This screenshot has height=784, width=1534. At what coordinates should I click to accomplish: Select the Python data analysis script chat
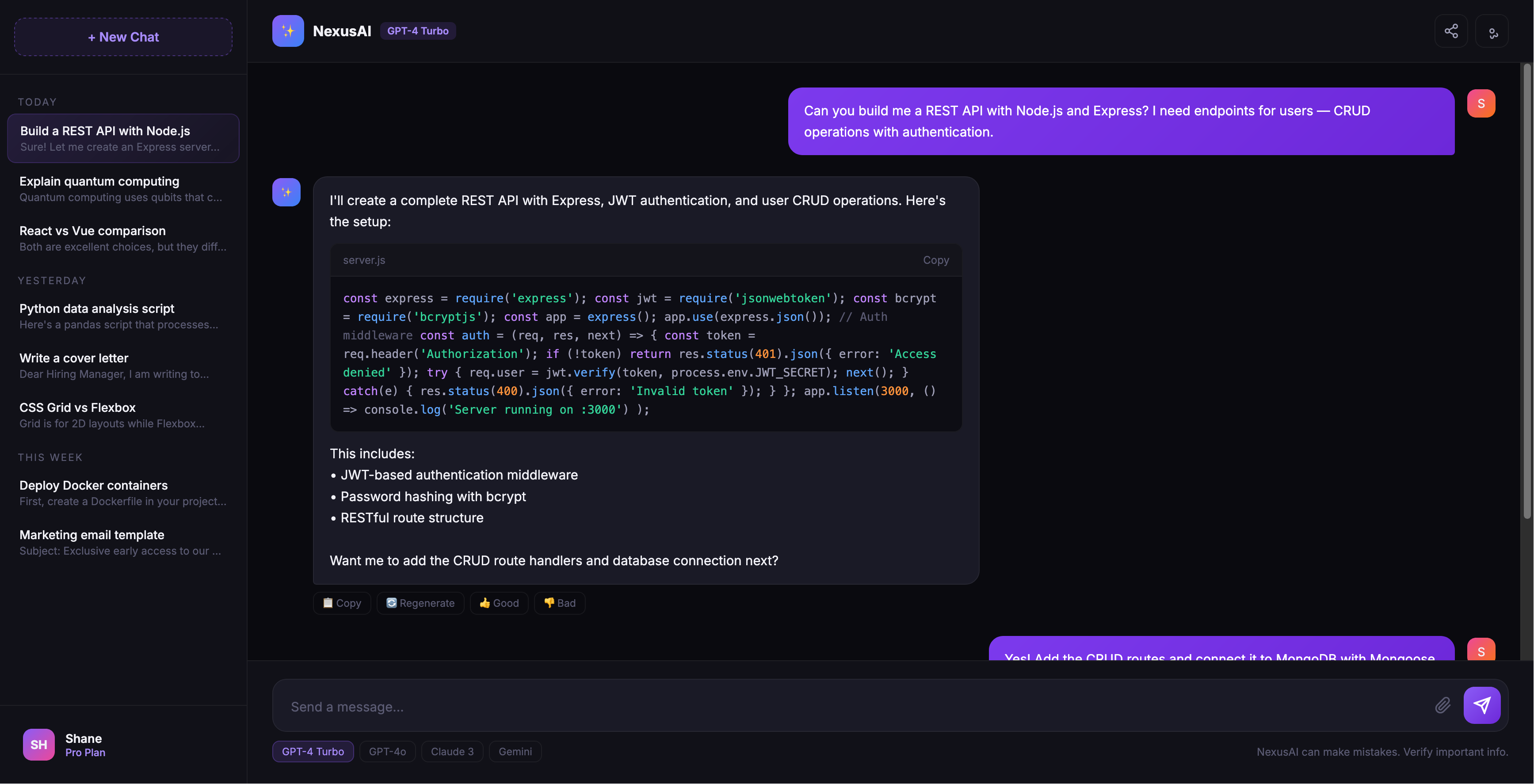[x=122, y=316]
